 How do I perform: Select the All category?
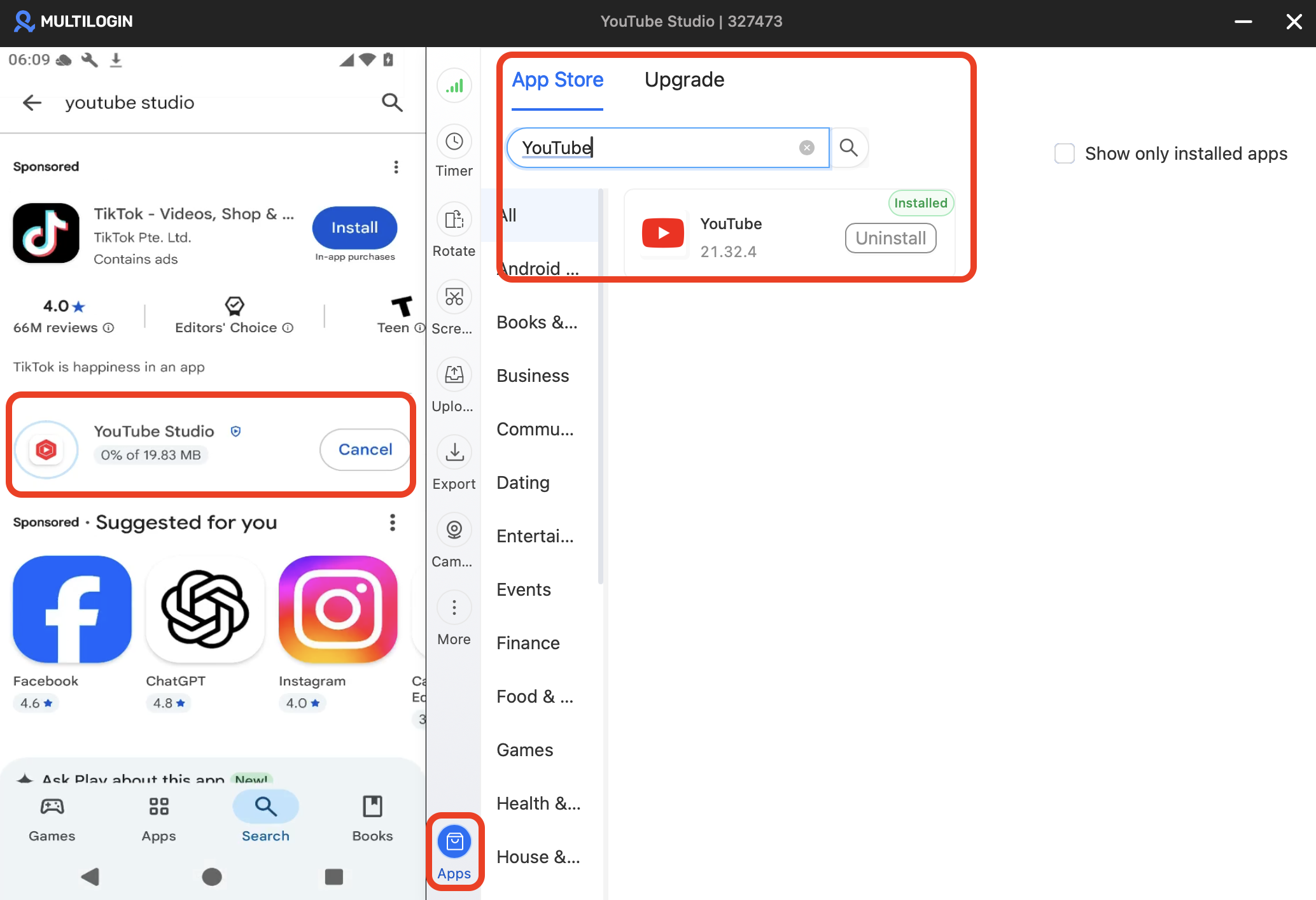point(540,215)
